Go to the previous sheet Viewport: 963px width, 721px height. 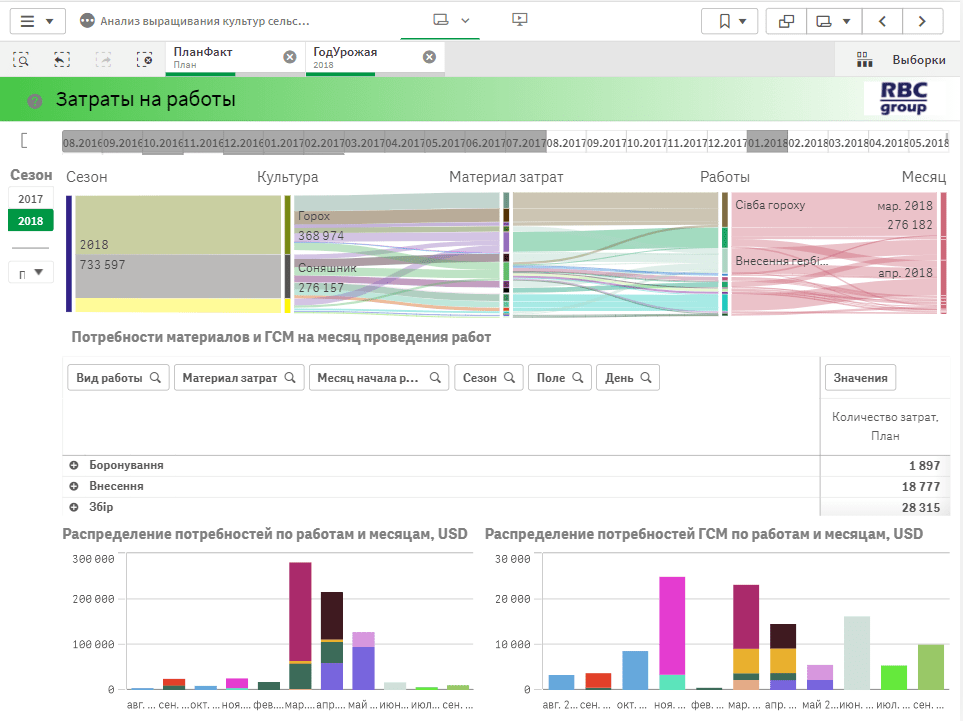coord(882,20)
